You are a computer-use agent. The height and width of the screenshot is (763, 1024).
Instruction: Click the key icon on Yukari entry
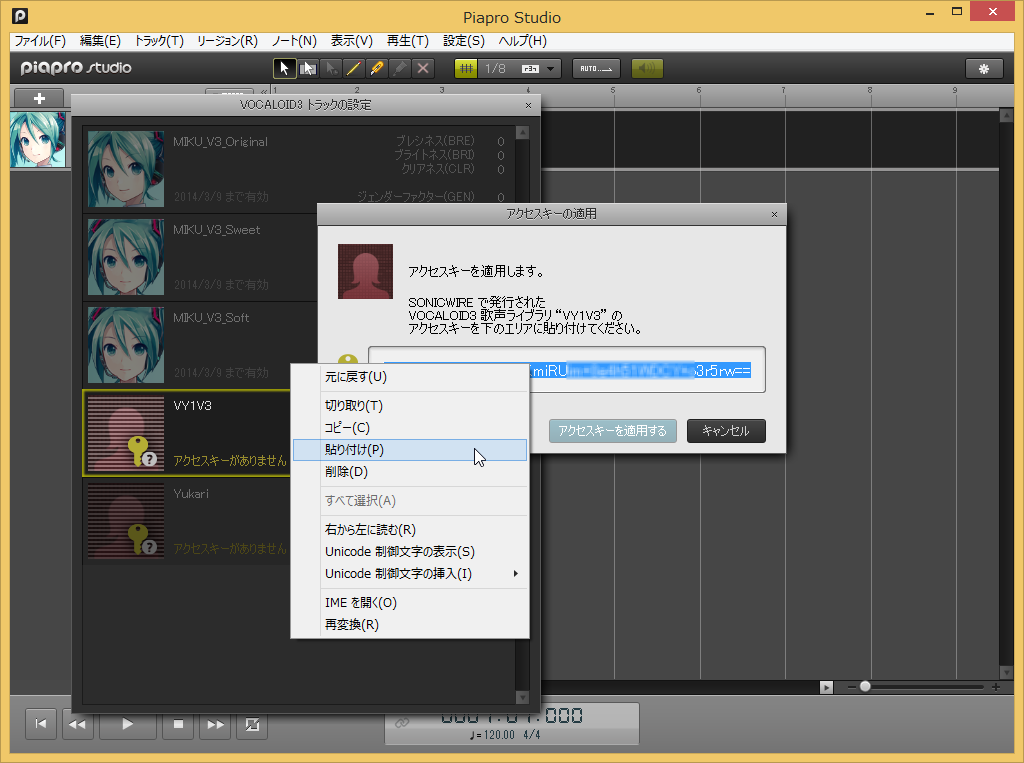coord(140,539)
